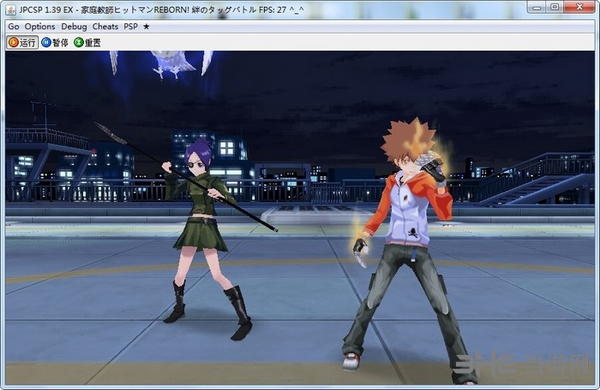600x390 pixels.
Task: Open the Debug menu
Action: 74,26
